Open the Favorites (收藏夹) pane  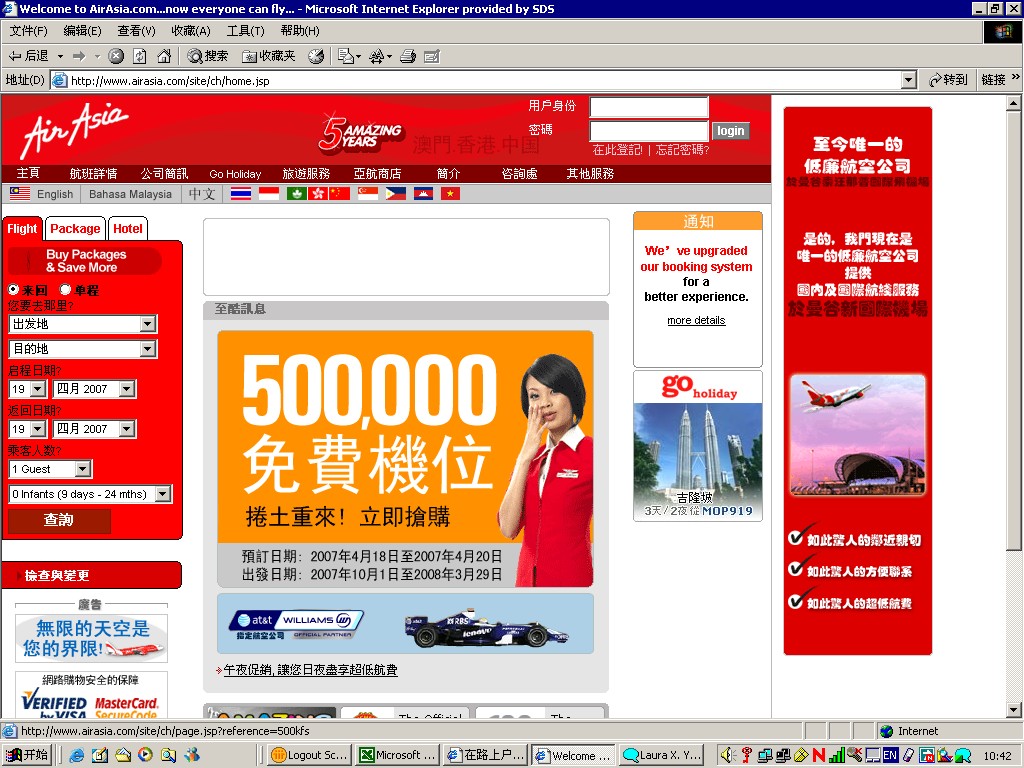click(268, 56)
